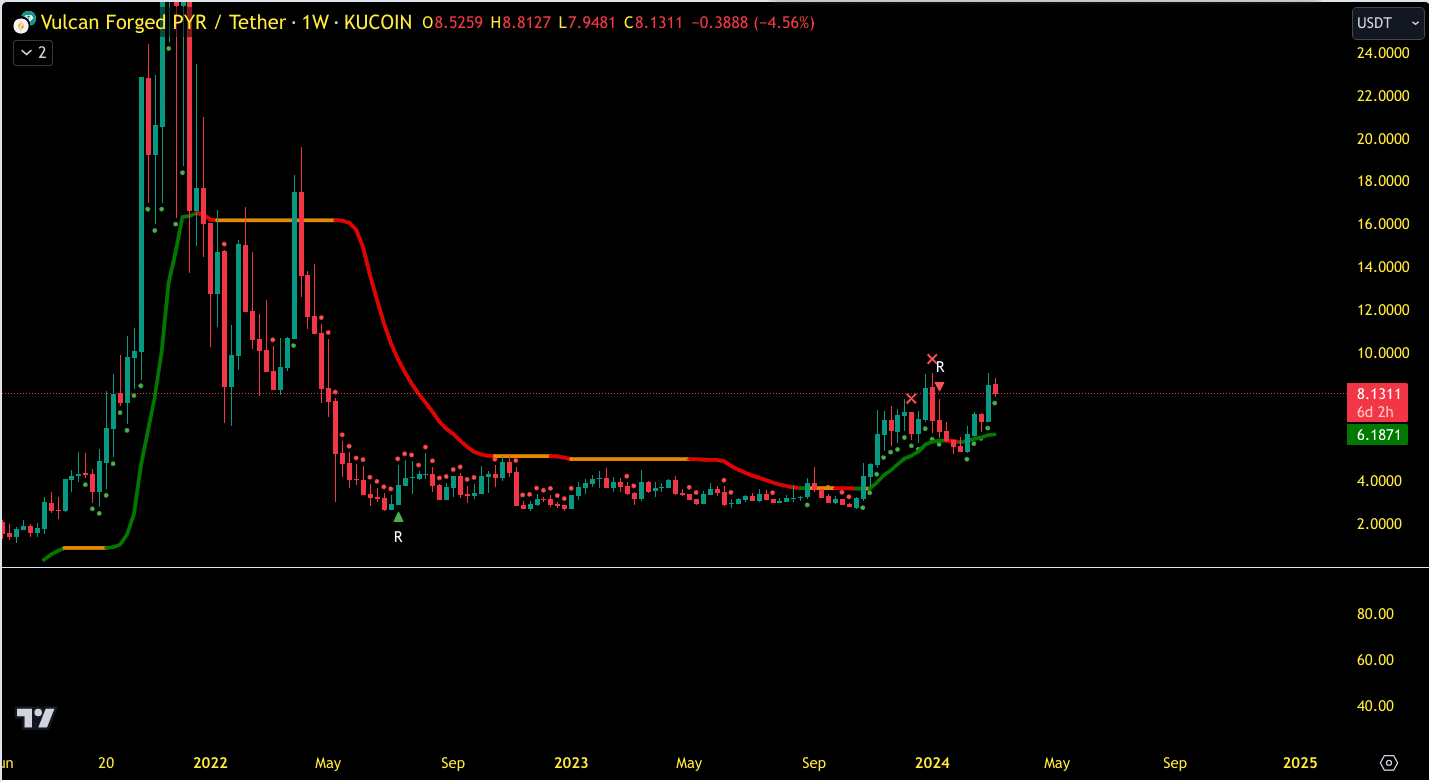
Task: Click the PYR/Tether coin logo icon
Action: pos(22,22)
